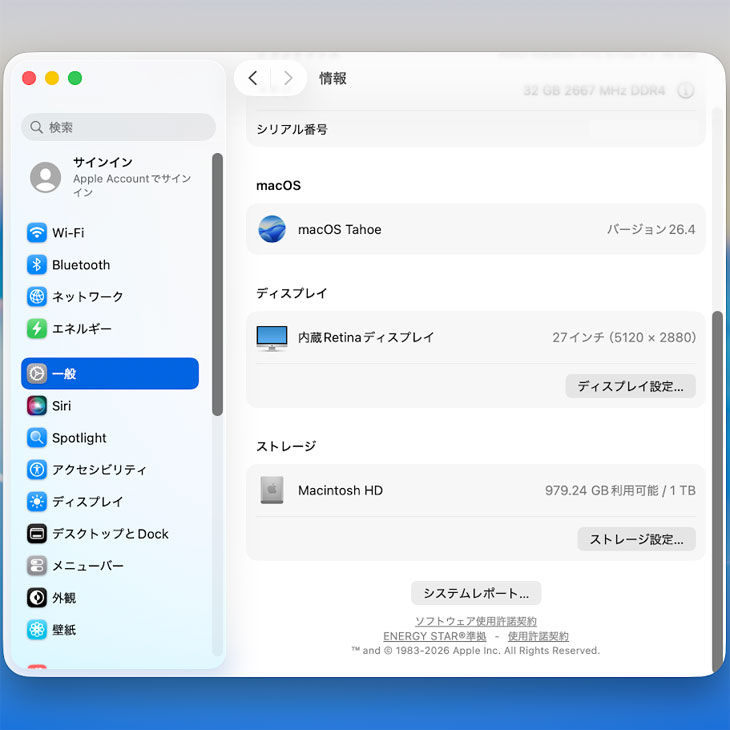
Task: Open アクセシビリティ icon in sidebar
Action: tap(37, 470)
